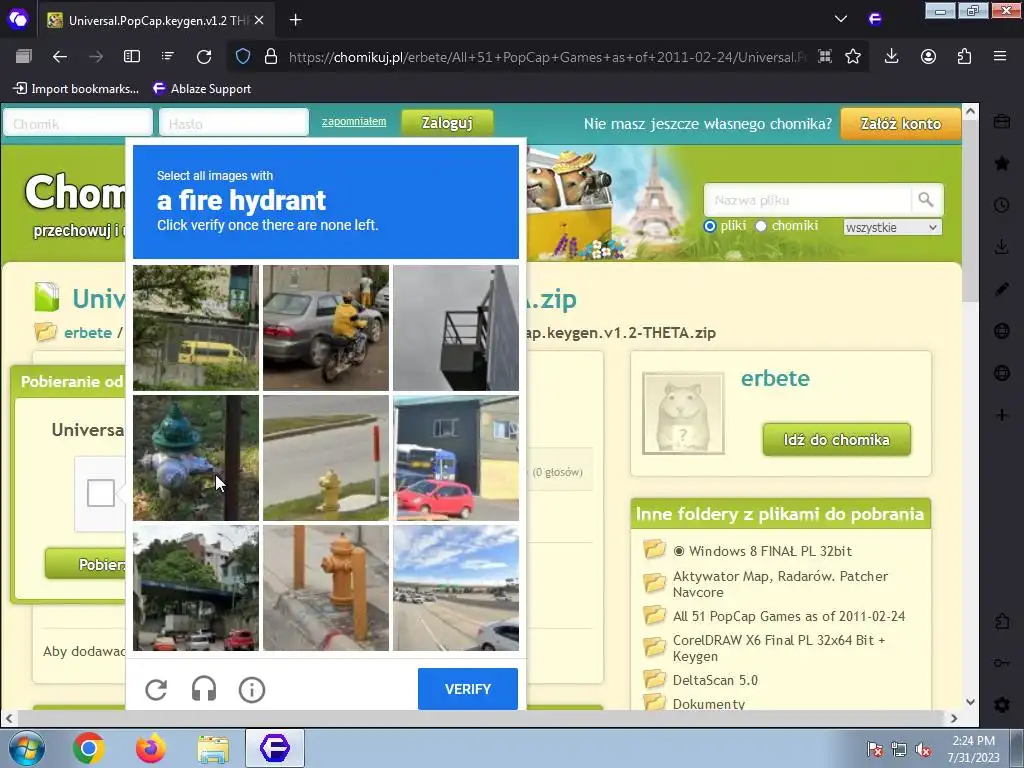Launch Firefox from taskbar
Viewport: 1024px width, 768px height.
pos(151,748)
